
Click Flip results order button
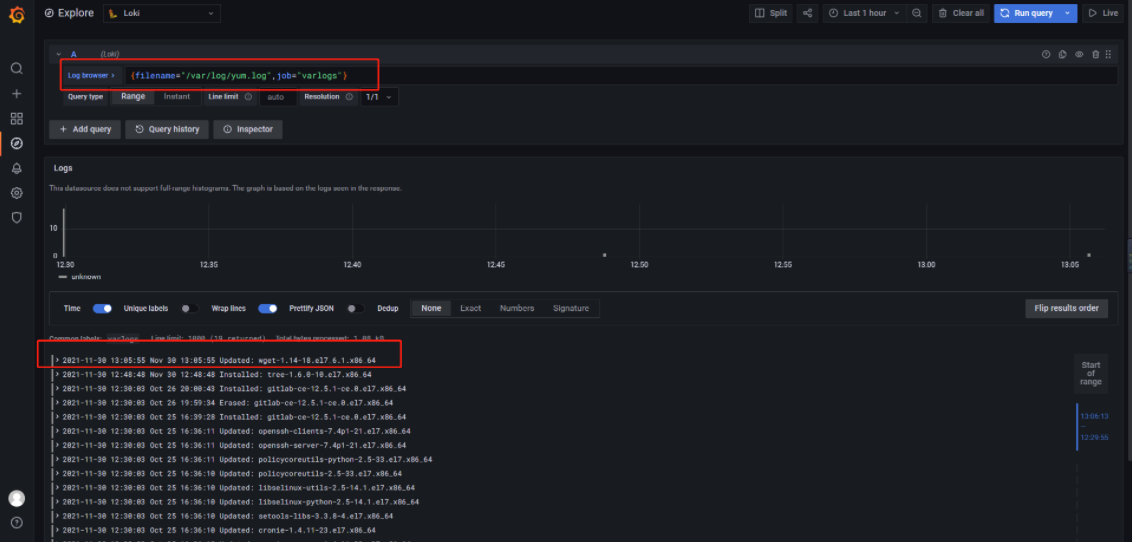(x=1066, y=308)
